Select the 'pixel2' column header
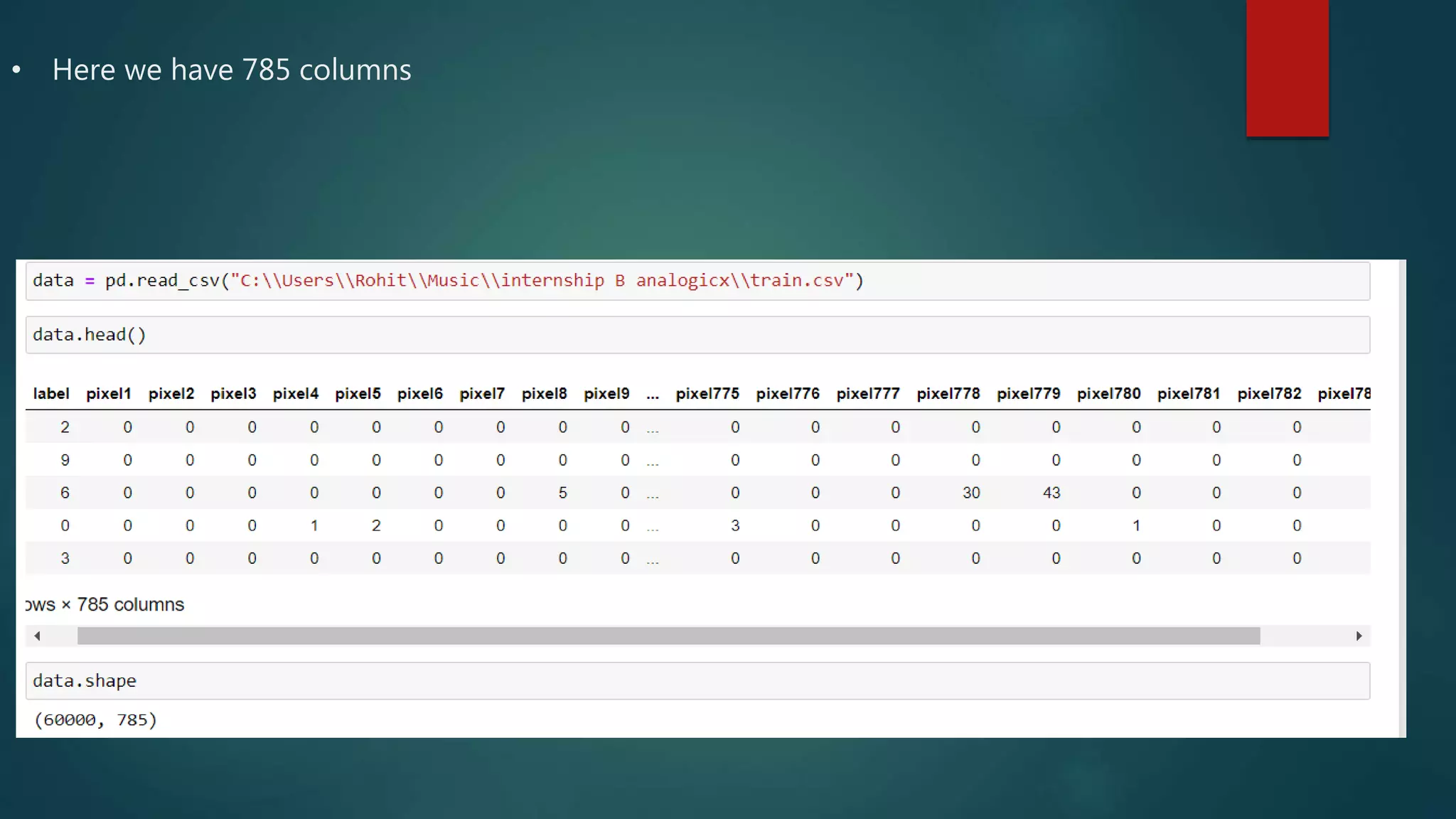This screenshot has height=819, width=1456. pyautogui.click(x=171, y=394)
